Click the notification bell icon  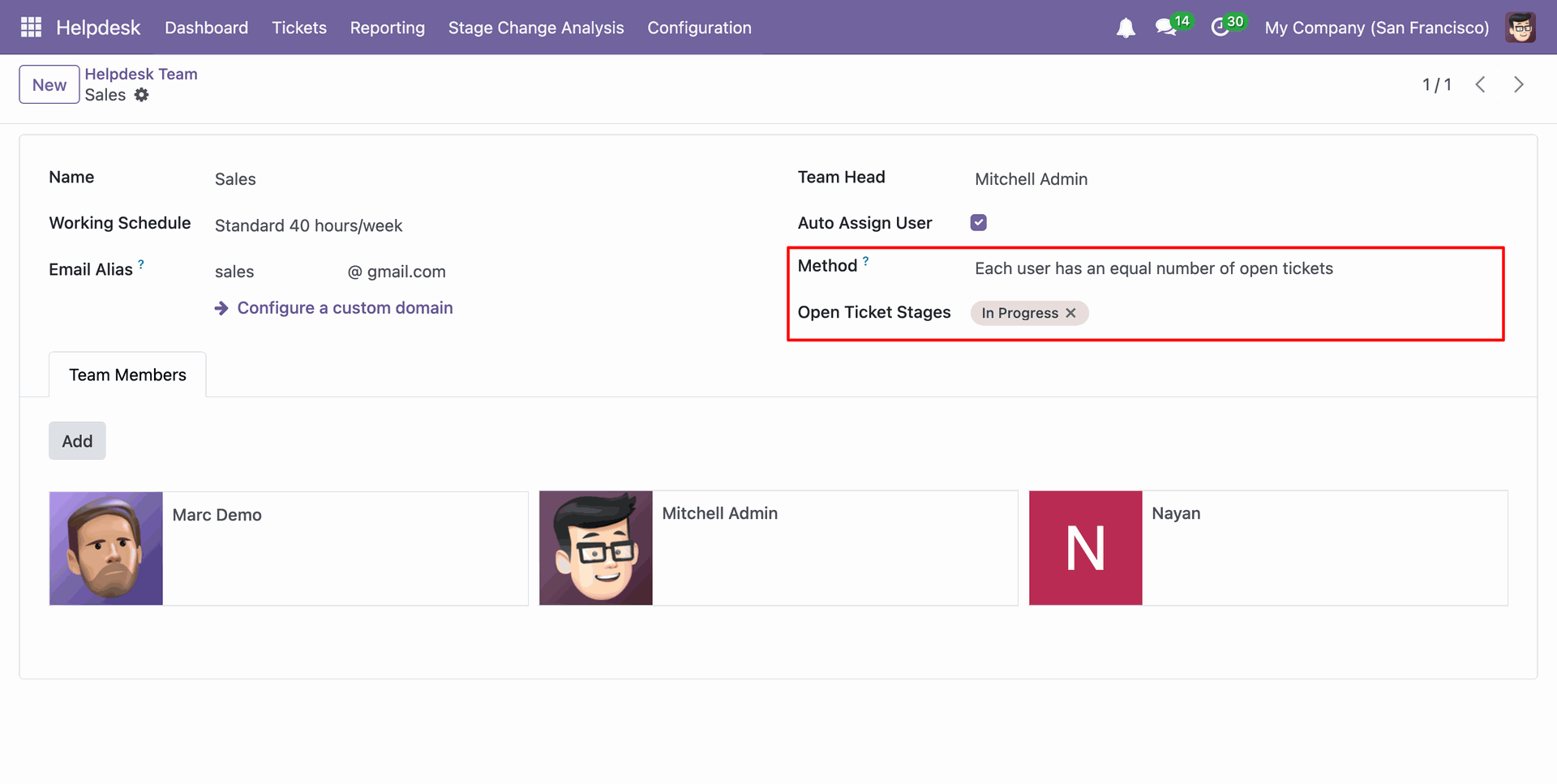click(1126, 28)
